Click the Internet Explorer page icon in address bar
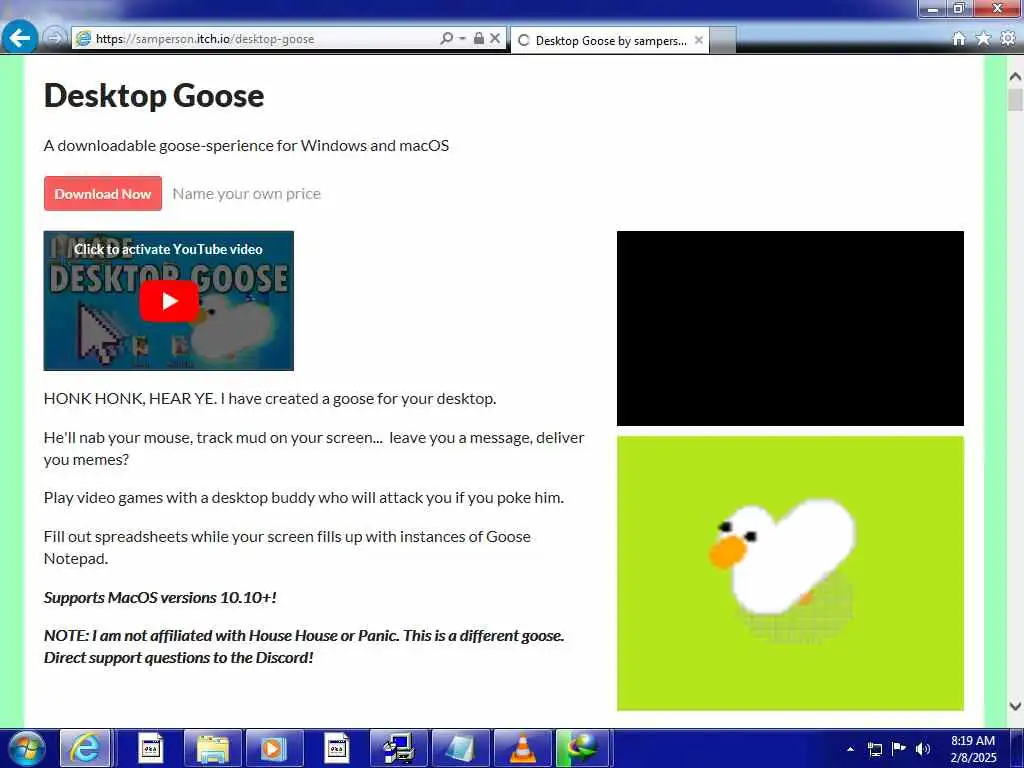Viewport: 1024px width, 768px height. coord(83,39)
